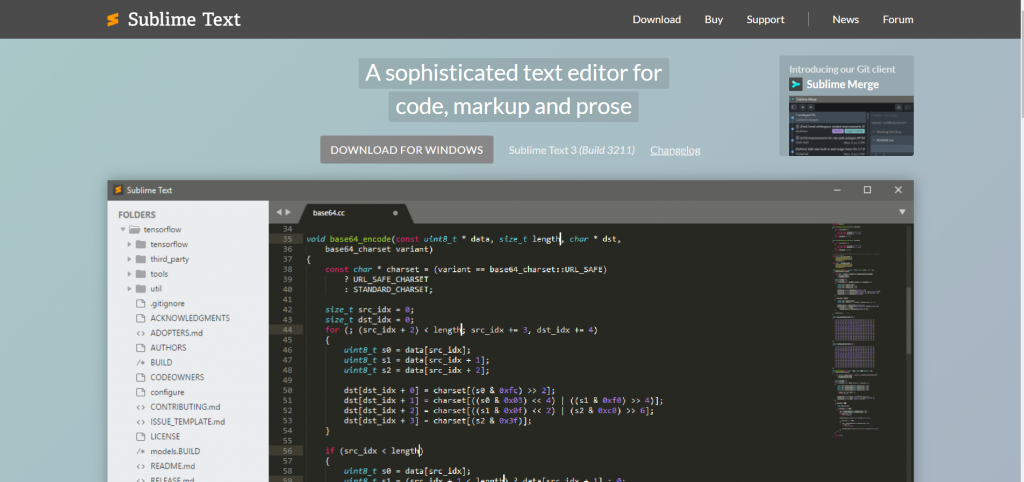This screenshot has width=1024, height=482.
Task: Open the News section
Action: [845, 20]
